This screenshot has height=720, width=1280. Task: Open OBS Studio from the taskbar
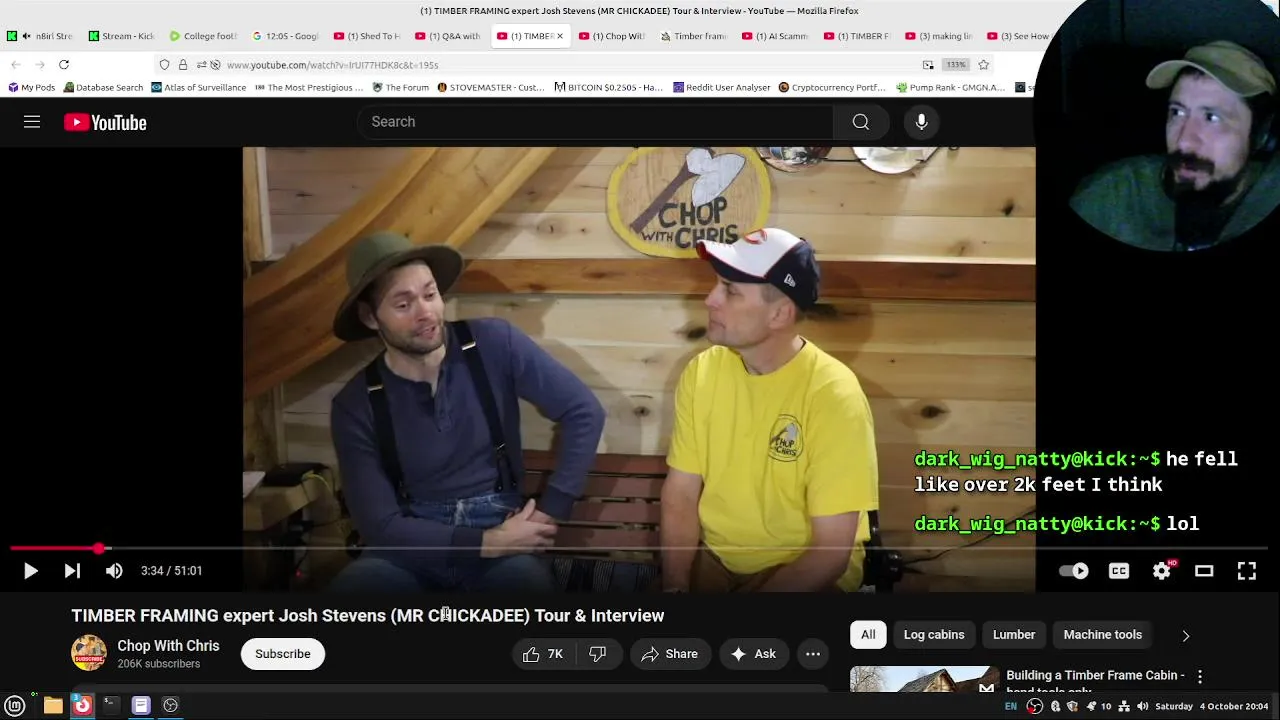[170, 705]
